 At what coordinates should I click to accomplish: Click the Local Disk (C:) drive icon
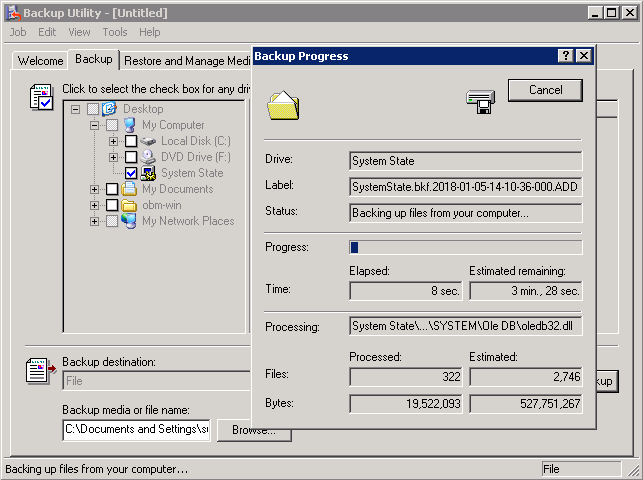coord(148,141)
